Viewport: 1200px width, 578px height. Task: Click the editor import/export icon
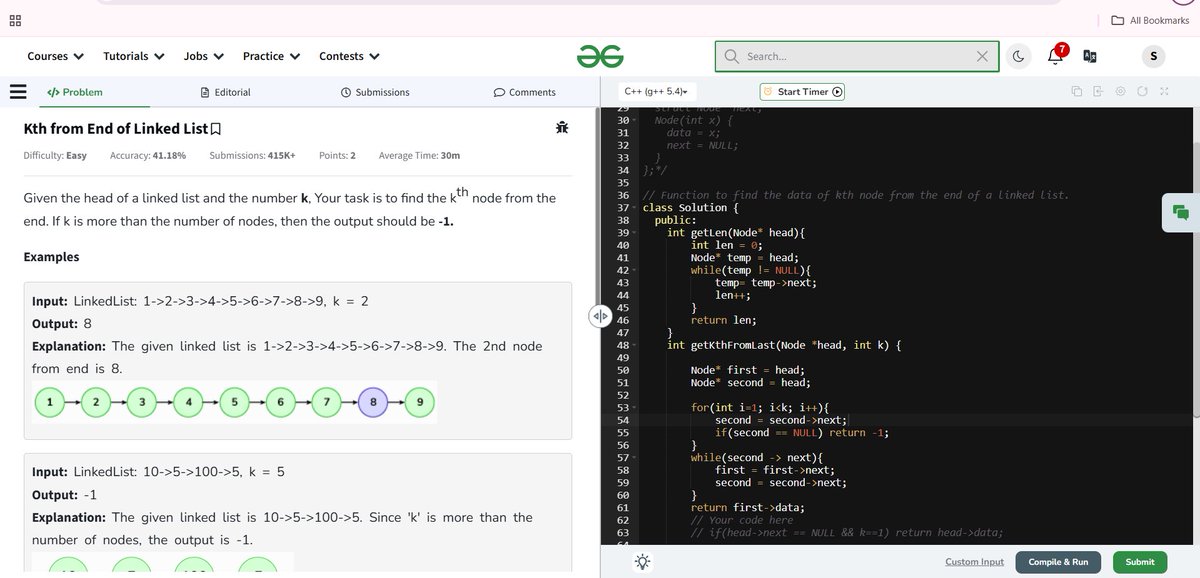(1098, 92)
